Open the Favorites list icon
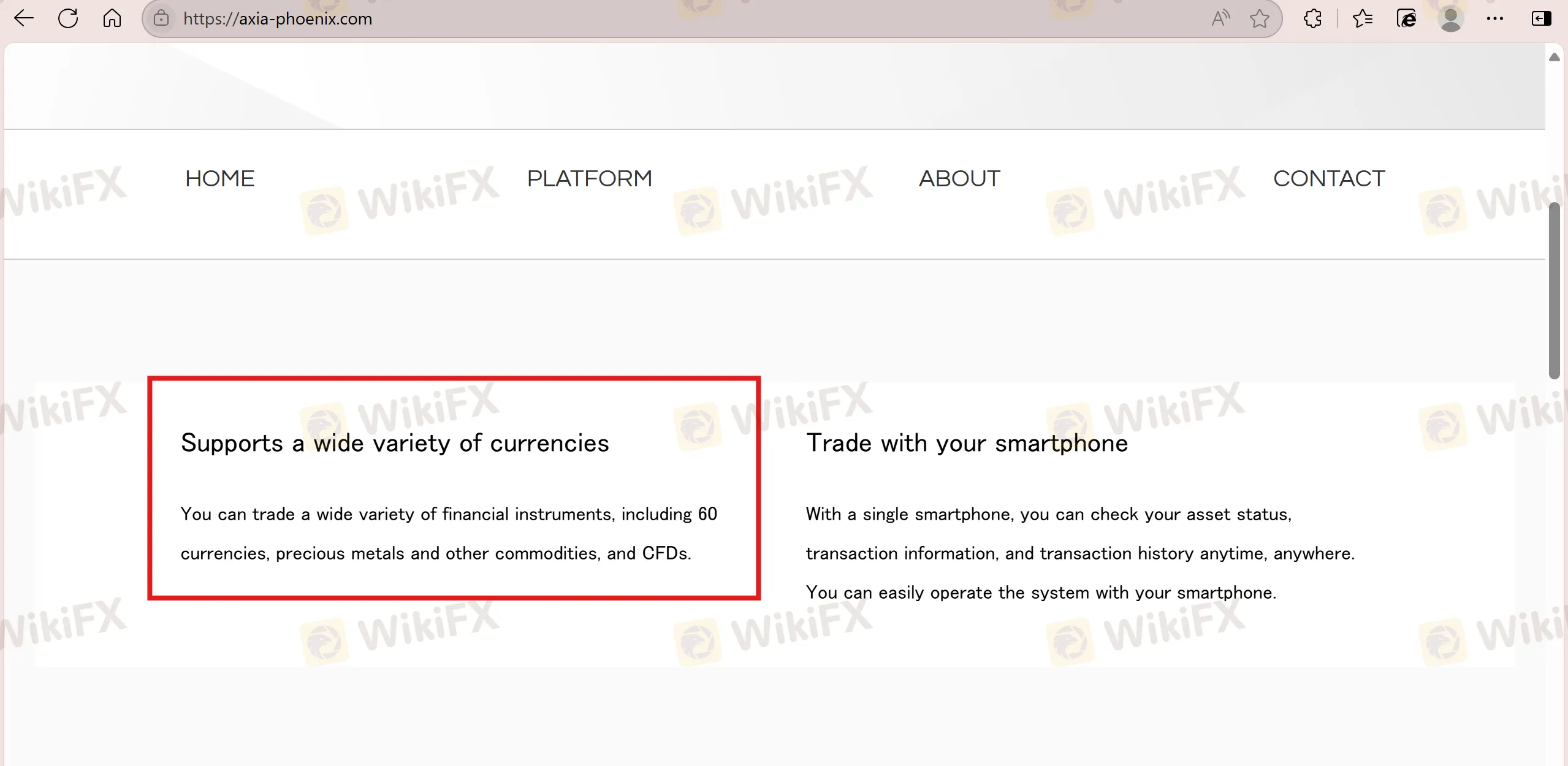Image resolution: width=1568 pixels, height=766 pixels. tap(1362, 18)
